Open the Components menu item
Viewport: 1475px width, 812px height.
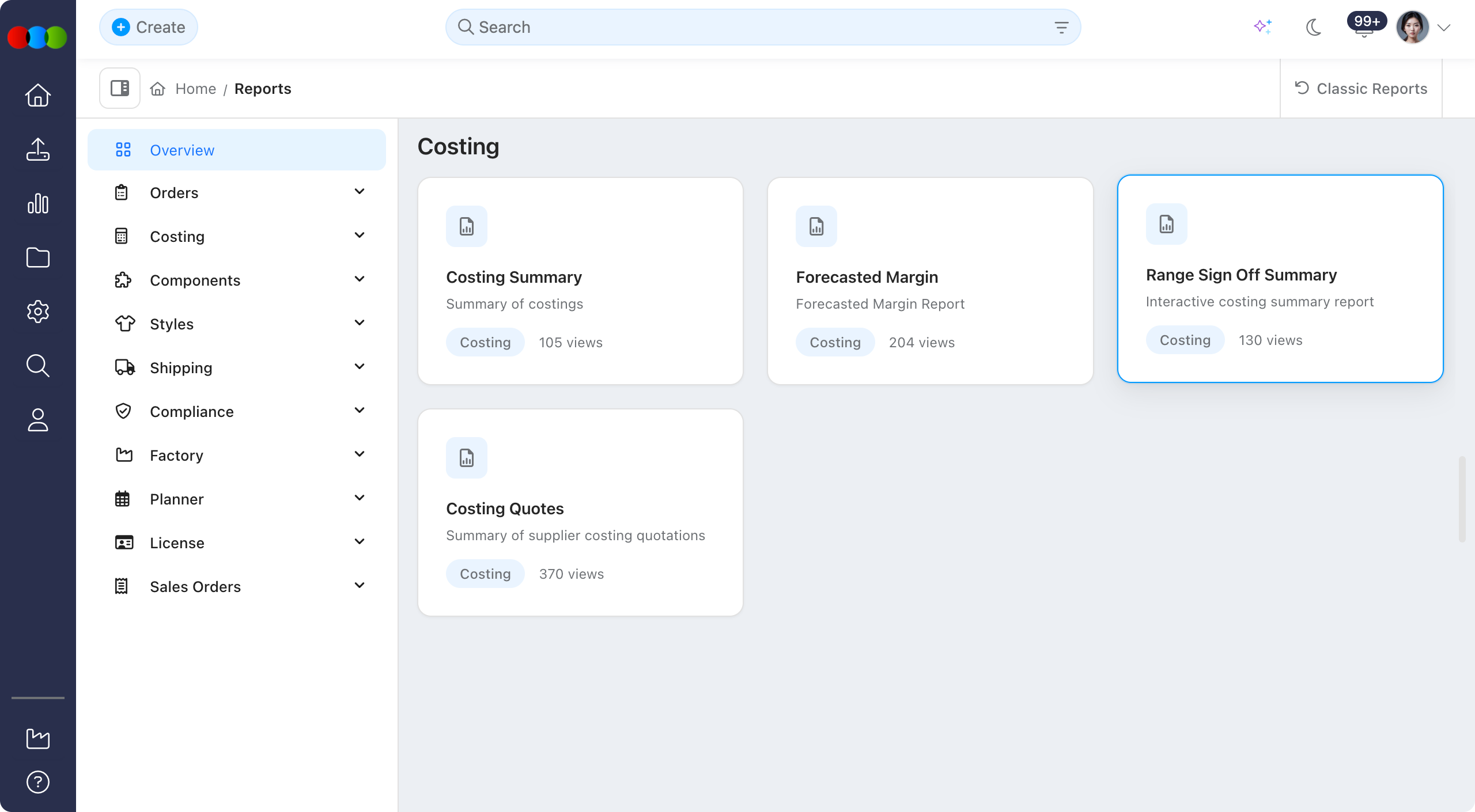tap(237, 280)
